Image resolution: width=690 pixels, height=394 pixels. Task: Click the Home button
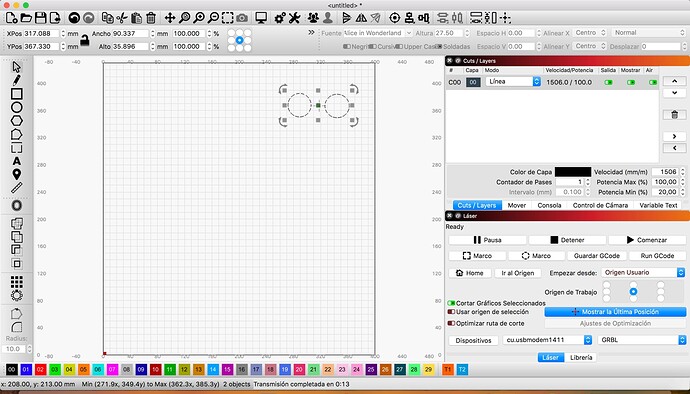pyautogui.click(x=470, y=273)
